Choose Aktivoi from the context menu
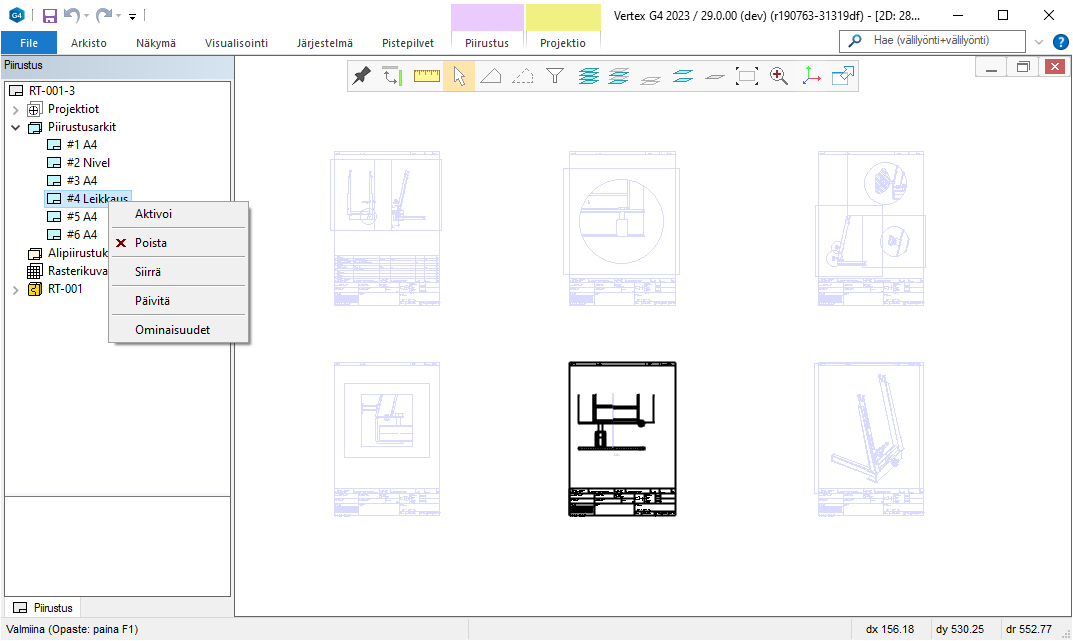Viewport: 1073px width, 641px height. (153, 214)
